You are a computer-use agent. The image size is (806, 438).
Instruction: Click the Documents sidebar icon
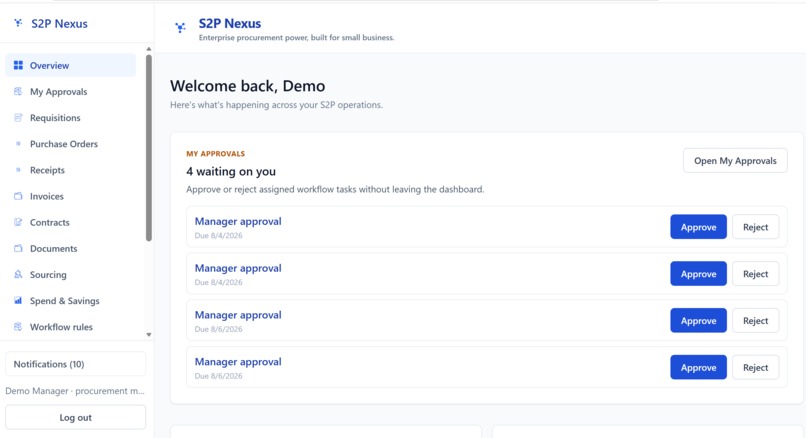(x=18, y=248)
